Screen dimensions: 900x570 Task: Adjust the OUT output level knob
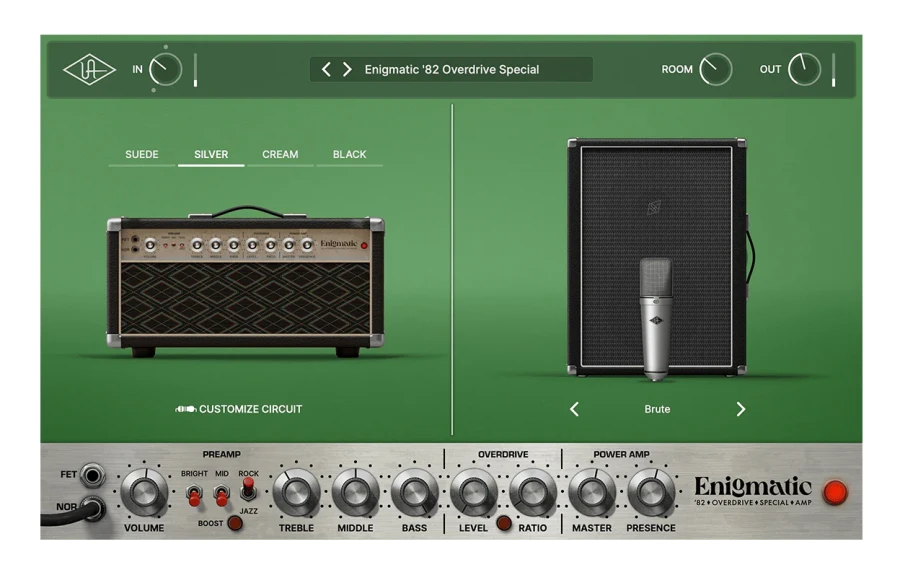804,69
